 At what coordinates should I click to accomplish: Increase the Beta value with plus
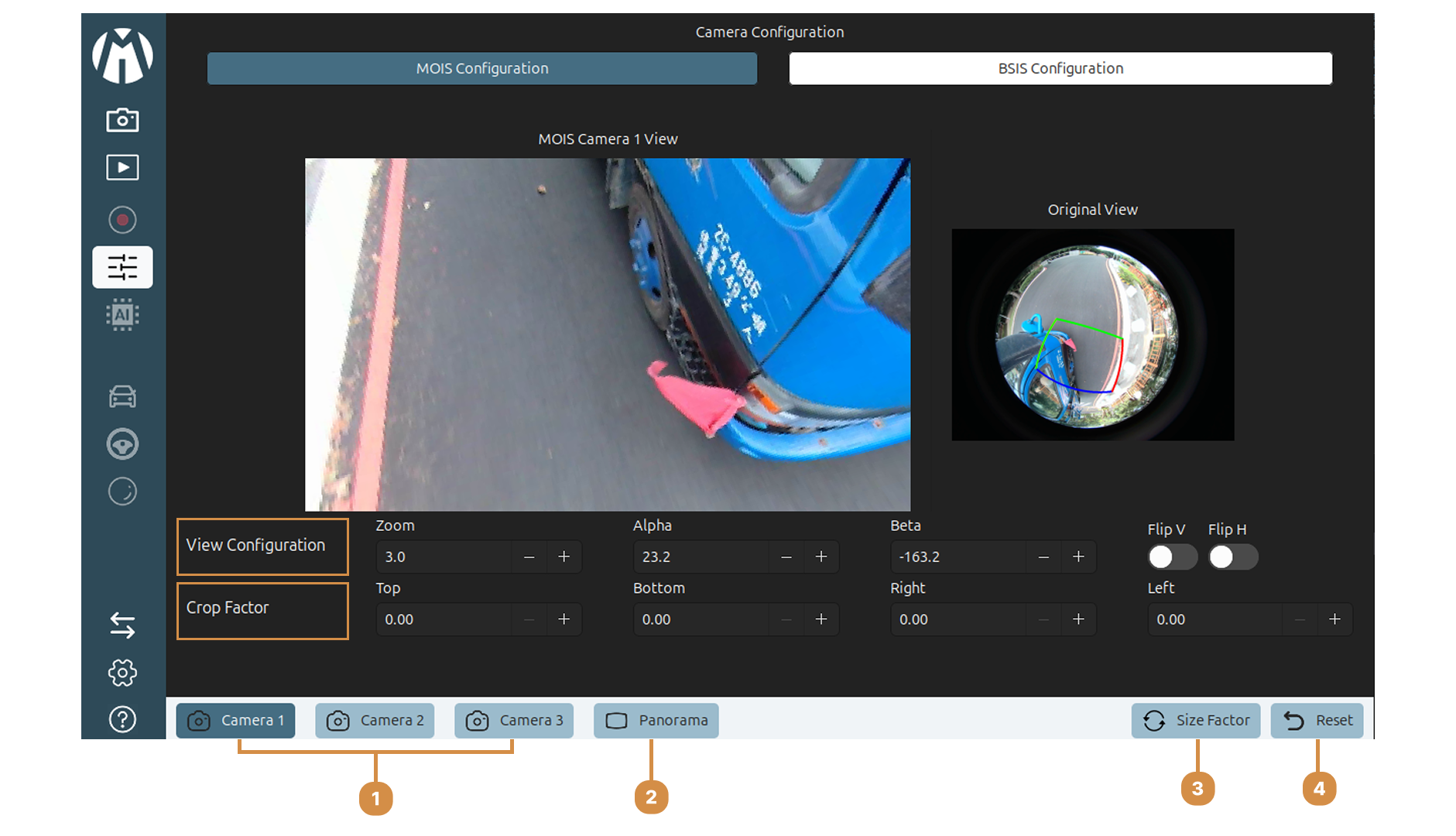point(1078,557)
